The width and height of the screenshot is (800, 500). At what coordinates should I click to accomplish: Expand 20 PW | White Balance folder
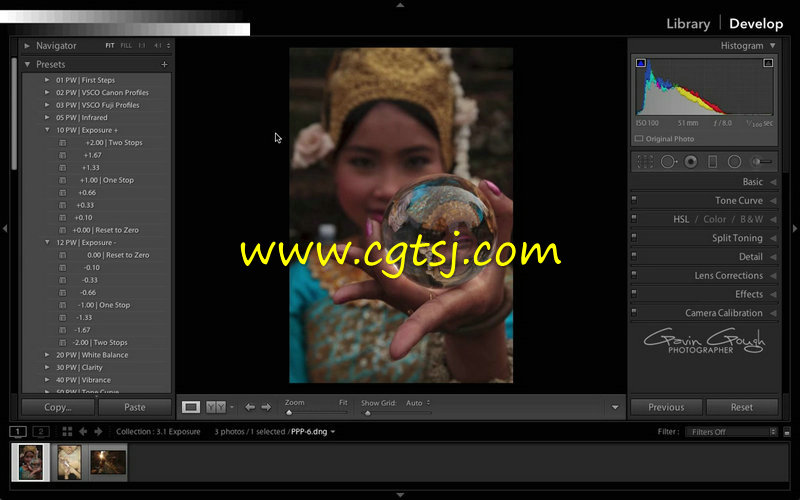pos(47,355)
